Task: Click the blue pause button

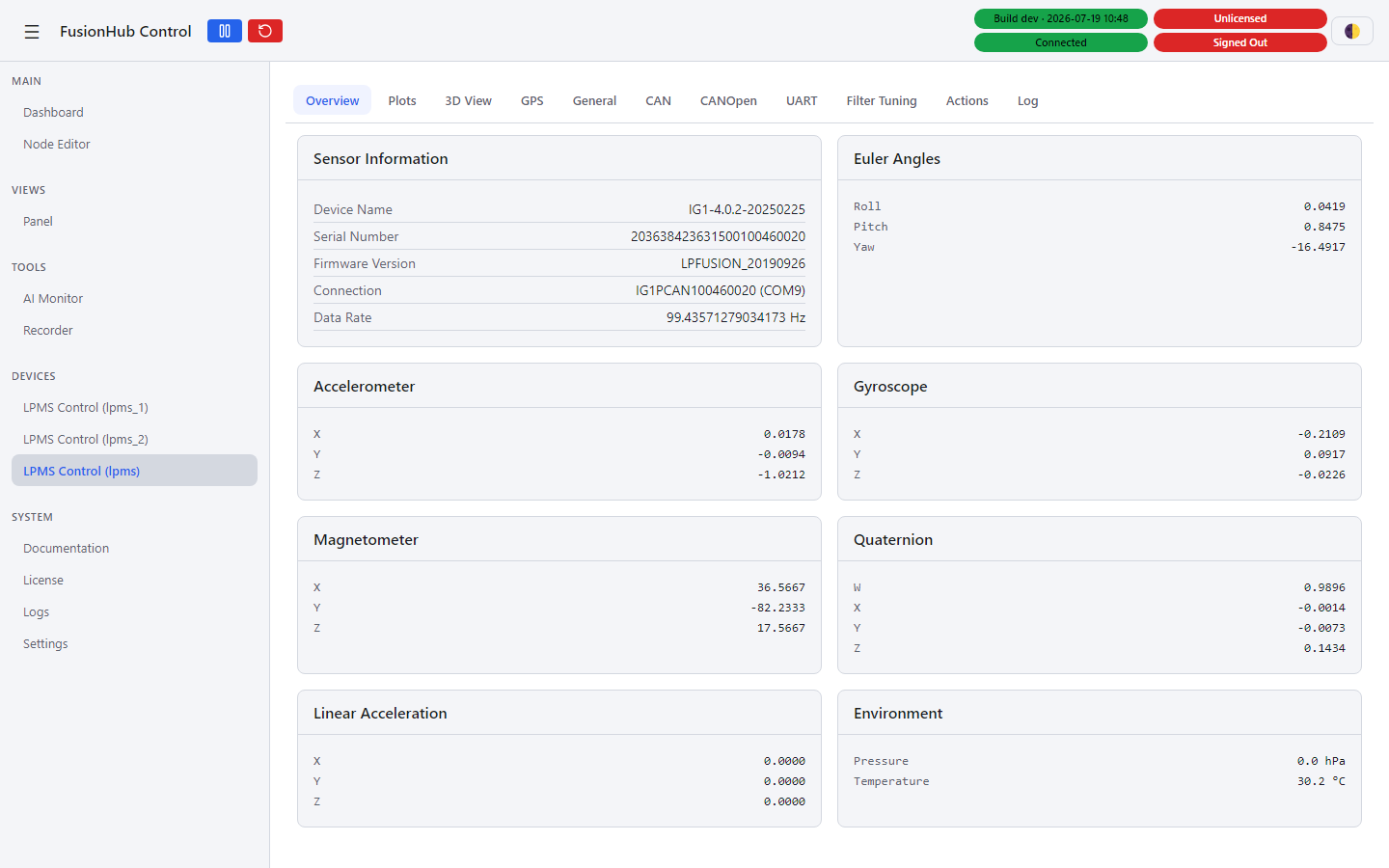Action: coord(225,31)
